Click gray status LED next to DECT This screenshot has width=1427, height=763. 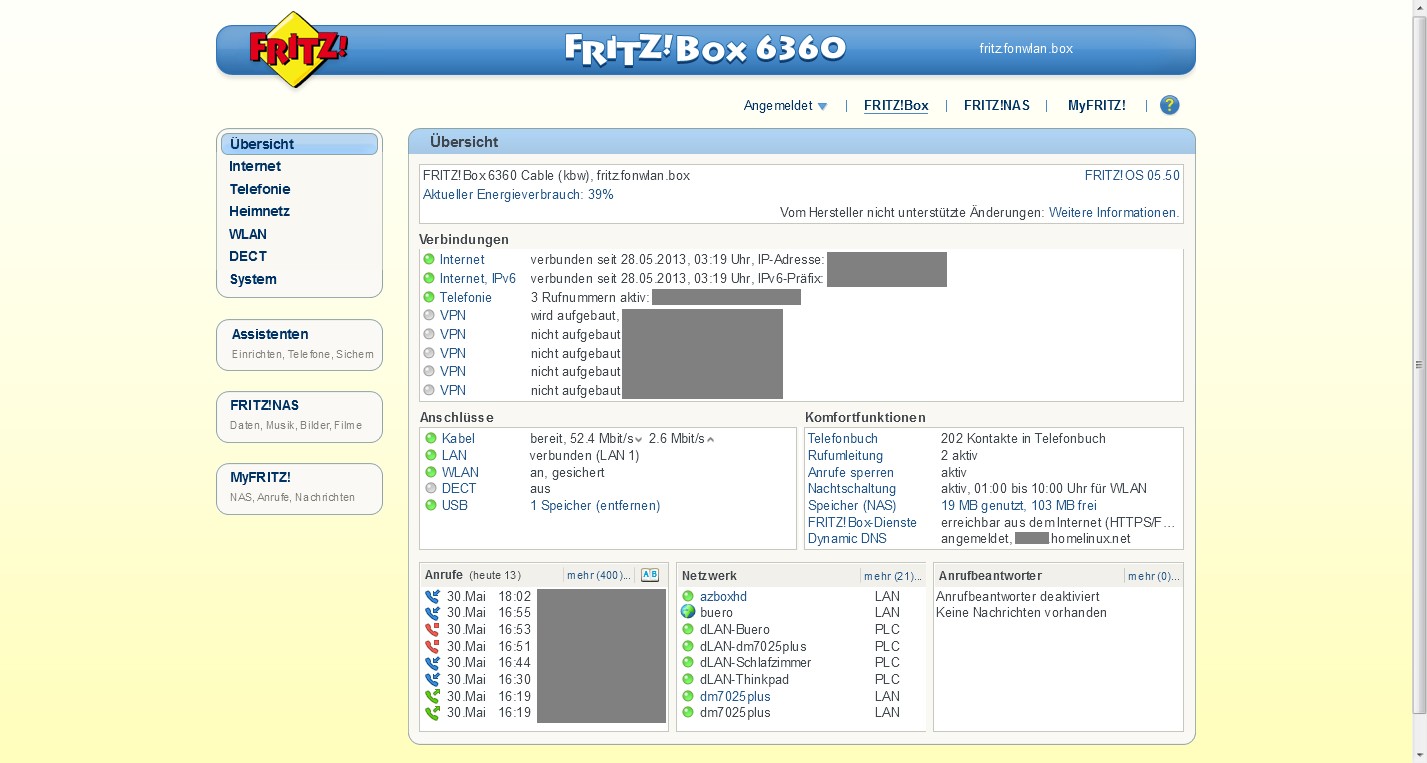pos(431,488)
